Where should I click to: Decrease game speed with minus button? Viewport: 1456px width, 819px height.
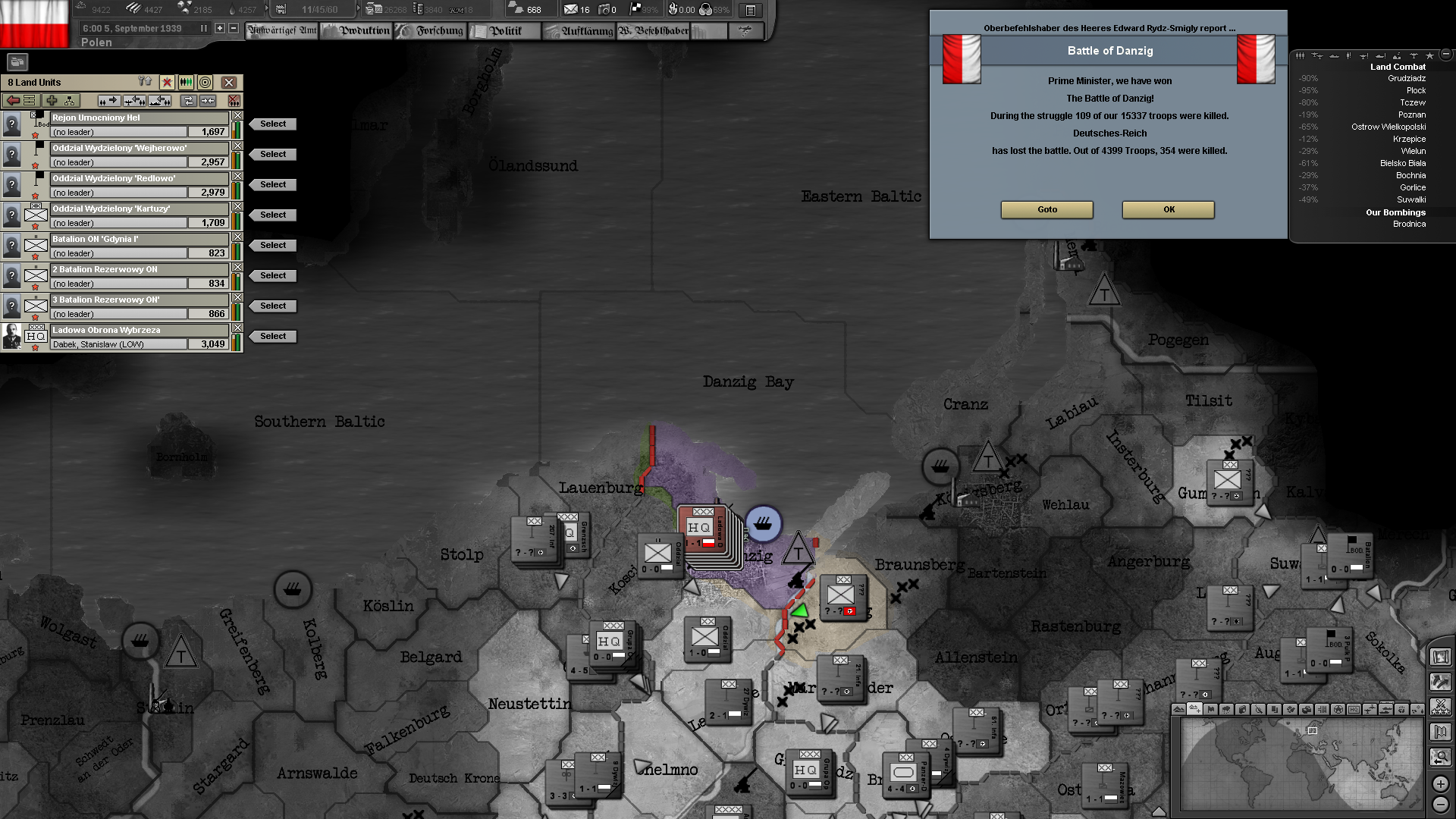click(234, 28)
